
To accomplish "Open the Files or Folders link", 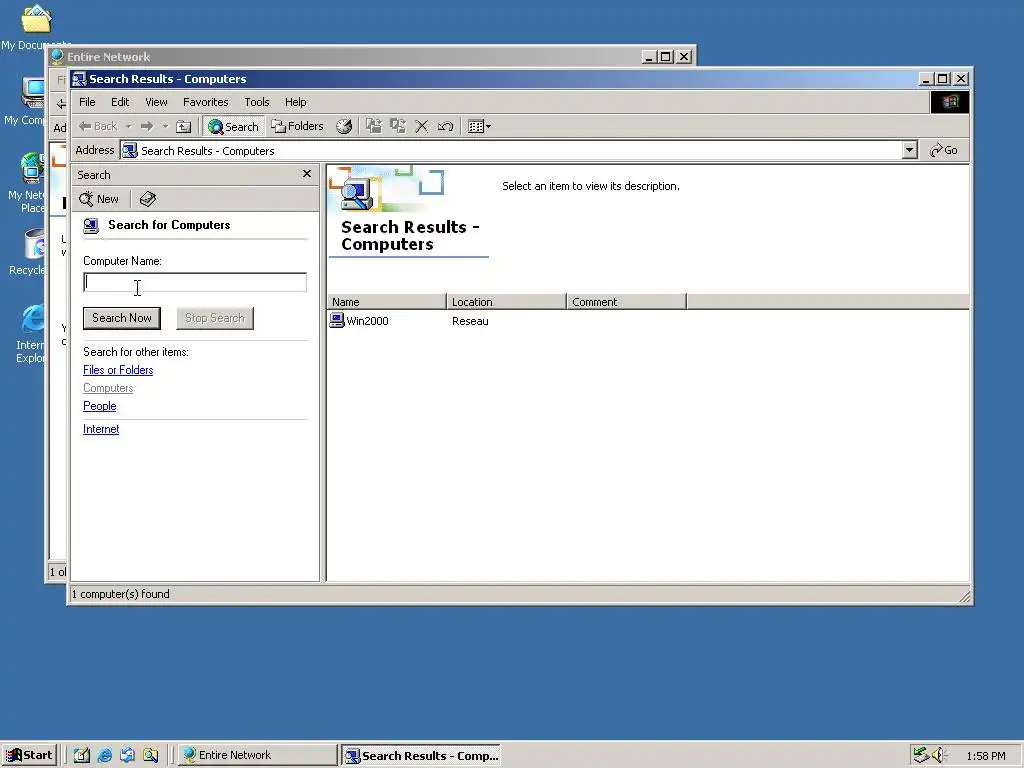I will point(118,370).
